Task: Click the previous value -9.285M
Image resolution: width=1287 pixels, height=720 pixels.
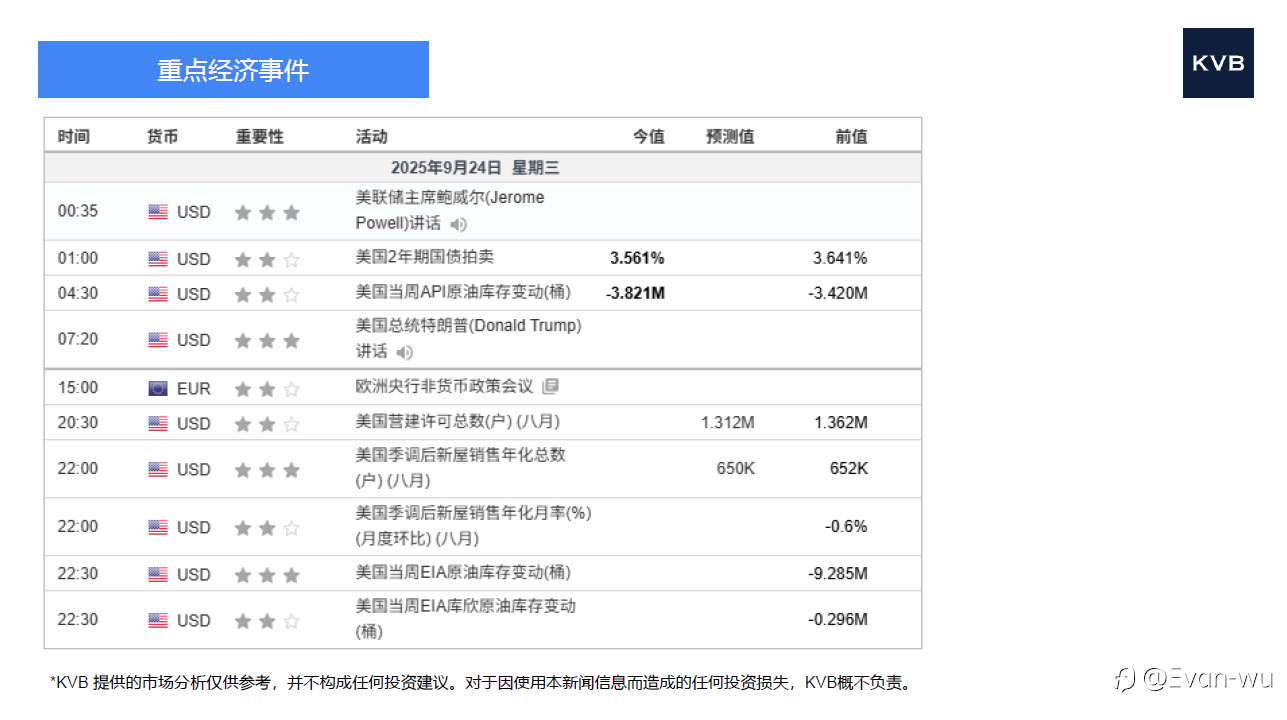Action: [x=838, y=573]
